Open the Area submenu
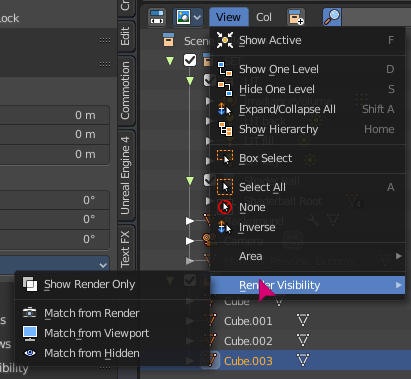 tap(308, 256)
